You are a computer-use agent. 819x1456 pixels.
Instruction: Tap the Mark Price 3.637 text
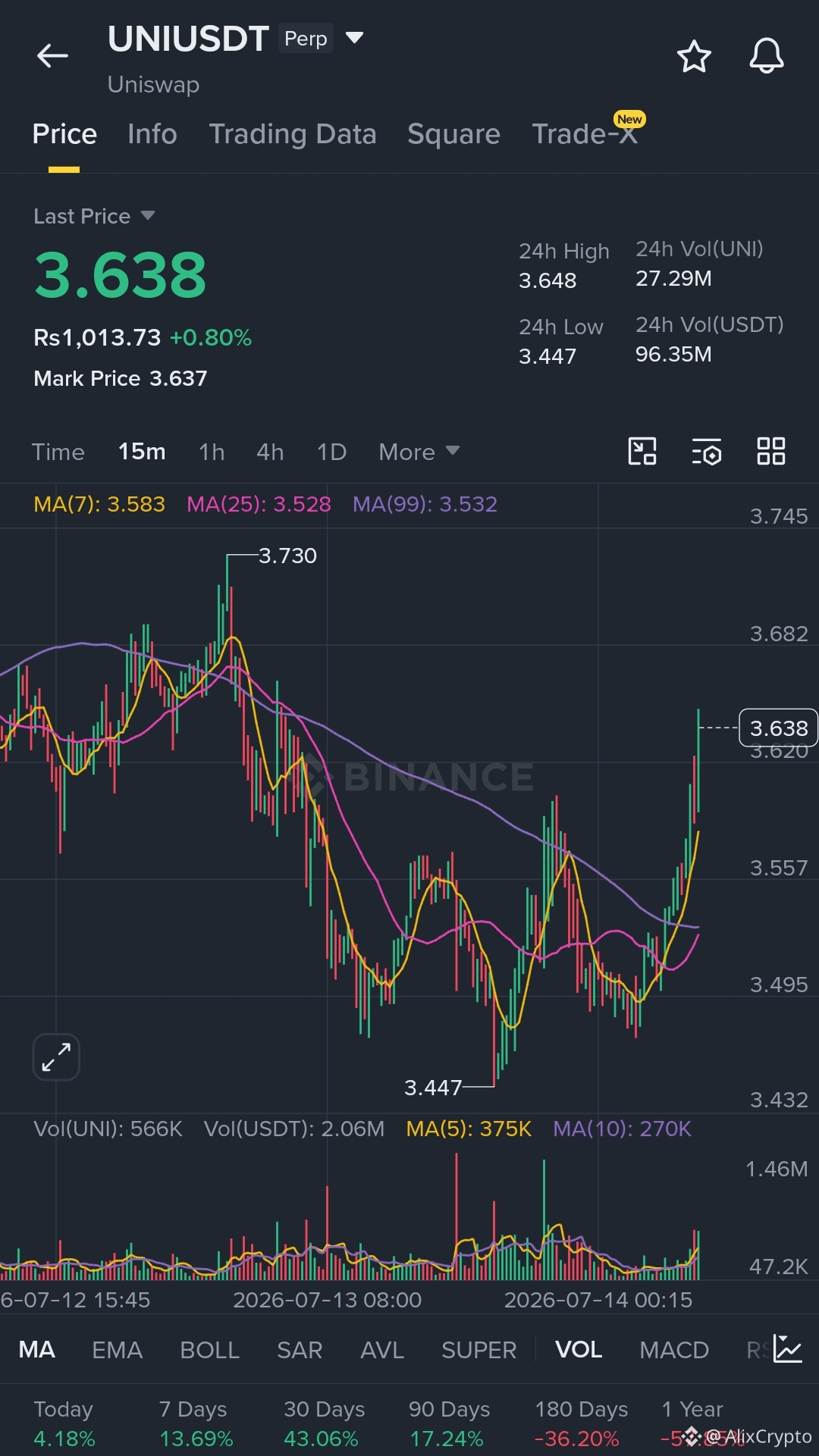(121, 378)
